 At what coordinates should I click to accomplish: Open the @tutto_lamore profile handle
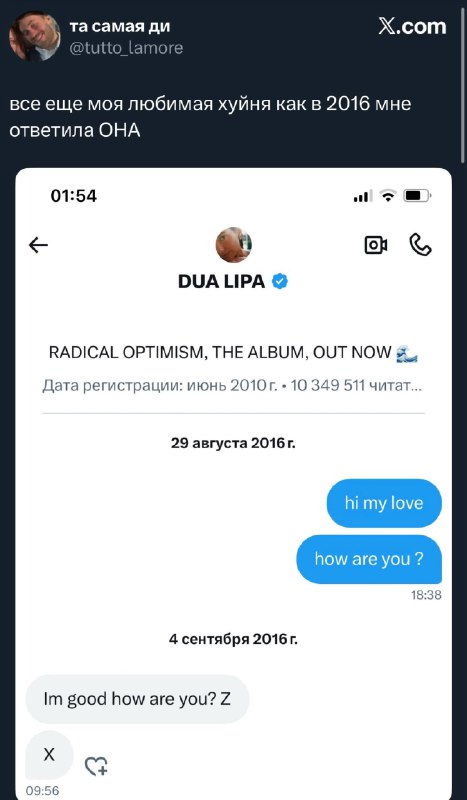click(x=126, y=48)
